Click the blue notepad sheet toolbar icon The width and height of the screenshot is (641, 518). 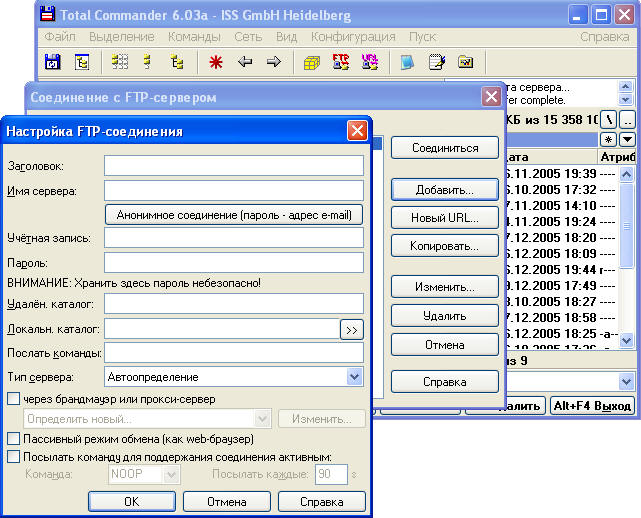pos(407,62)
